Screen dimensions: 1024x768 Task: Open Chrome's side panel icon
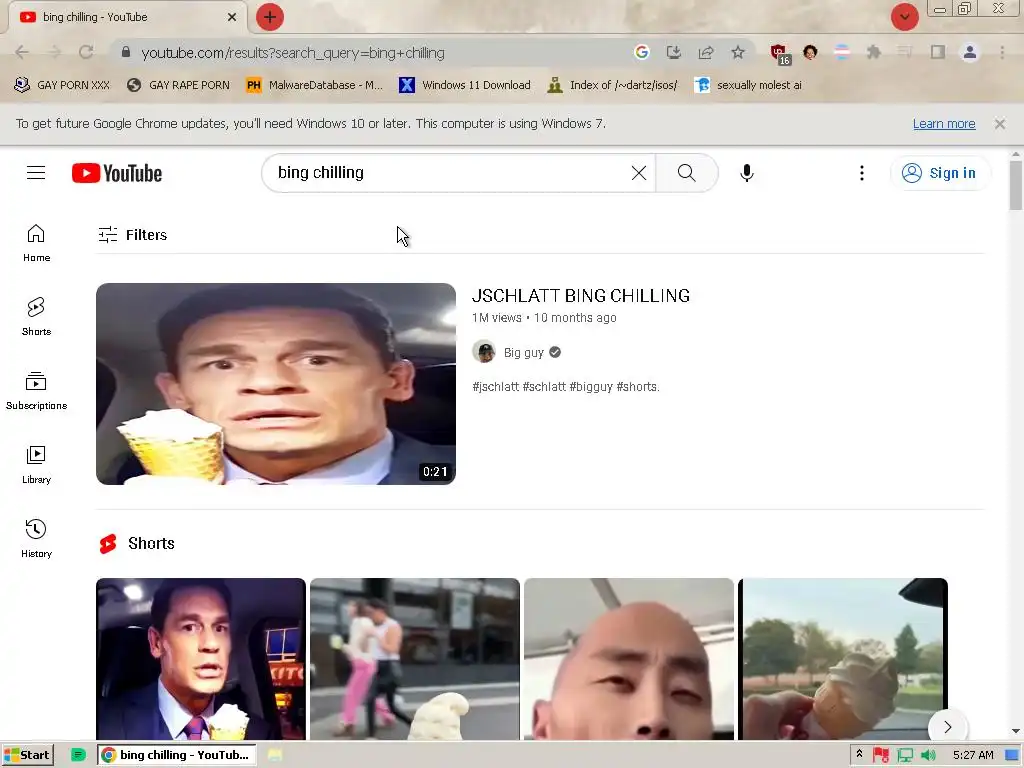coord(938,52)
